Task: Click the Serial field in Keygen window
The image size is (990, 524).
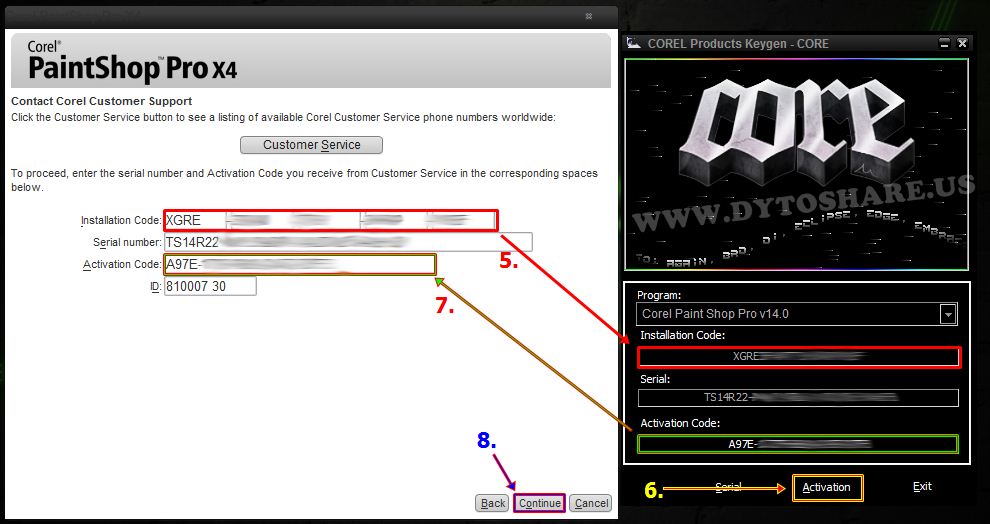Action: coord(798,398)
